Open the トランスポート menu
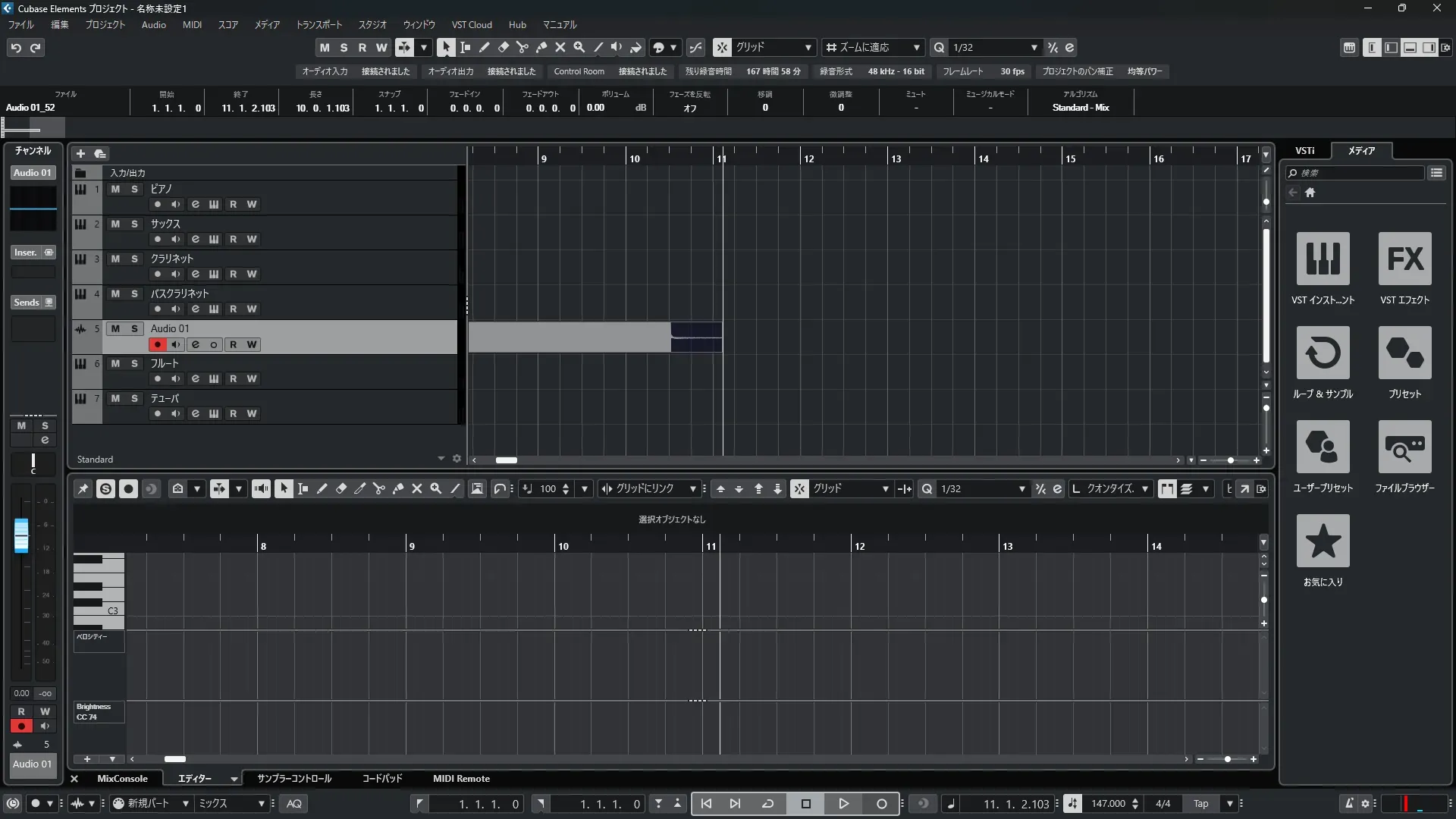Screen dimensions: 1456x819 318,24
